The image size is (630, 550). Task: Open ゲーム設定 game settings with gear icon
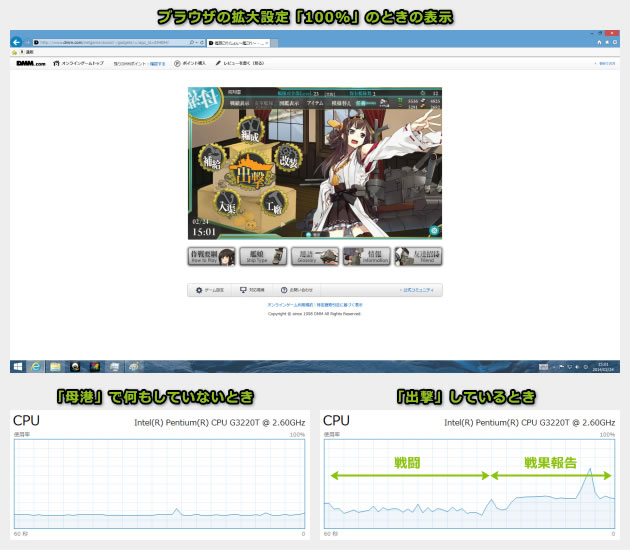pyautogui.click(x=210, y=290)
